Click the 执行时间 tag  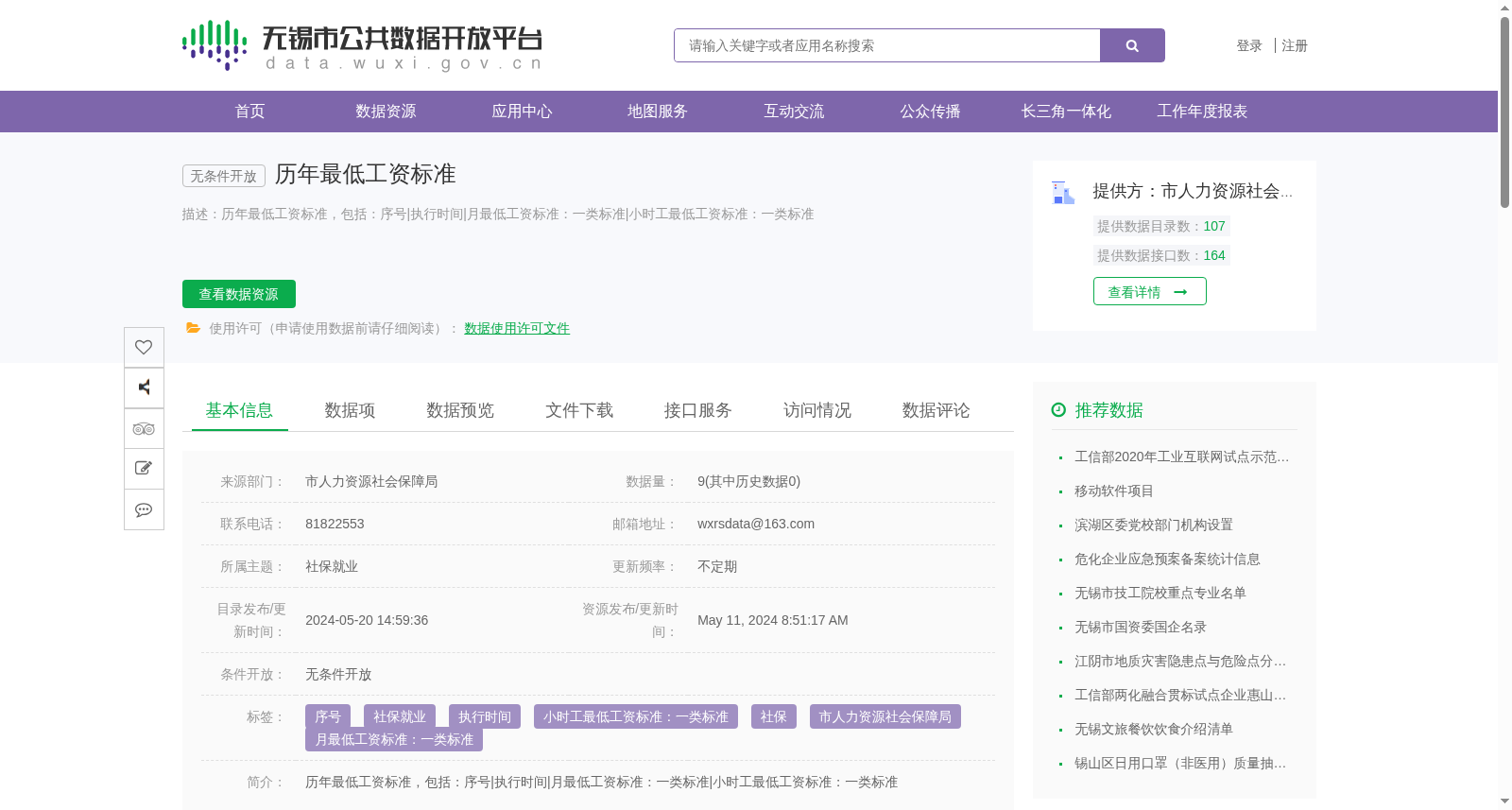pyautogui.click(x=485, y=716)
